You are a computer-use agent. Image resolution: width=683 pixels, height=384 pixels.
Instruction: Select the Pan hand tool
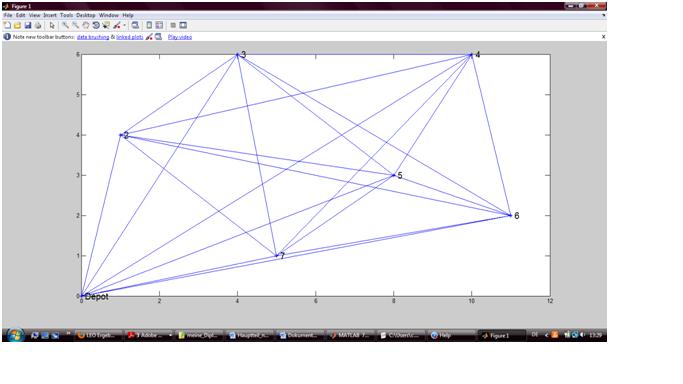point(86,26)
